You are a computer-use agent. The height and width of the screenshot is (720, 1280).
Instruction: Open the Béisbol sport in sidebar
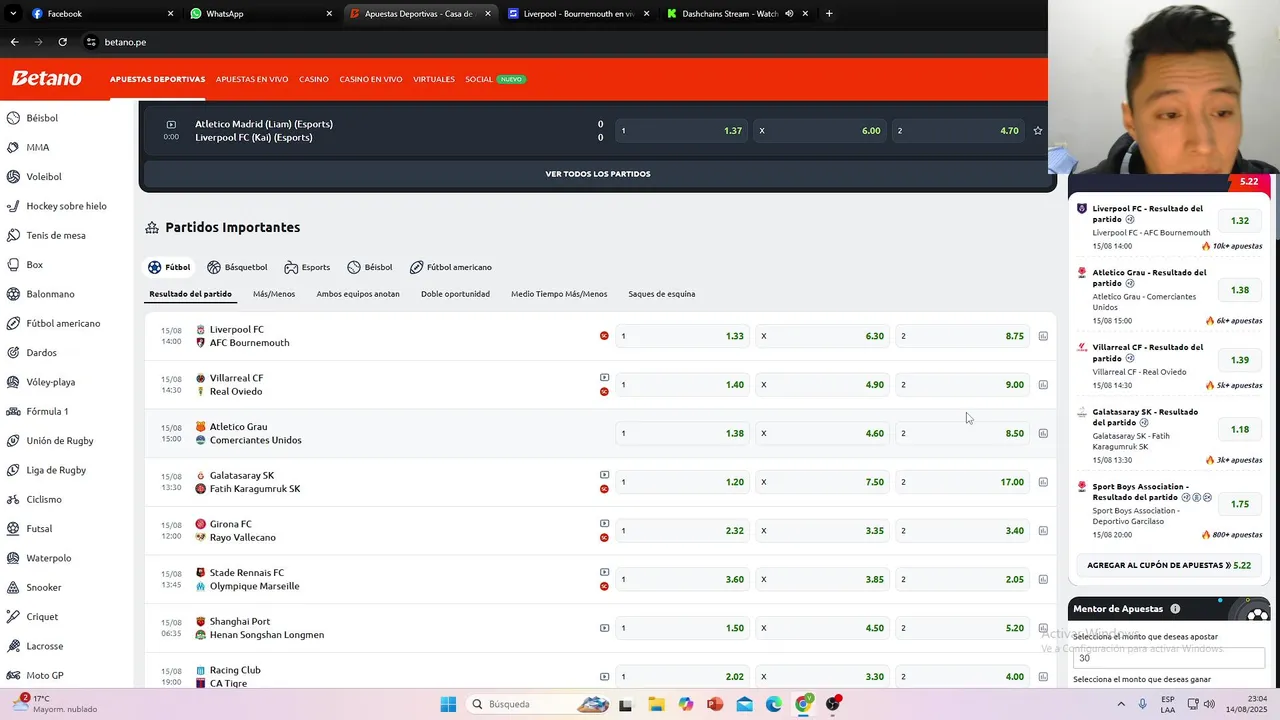point(42,118)
